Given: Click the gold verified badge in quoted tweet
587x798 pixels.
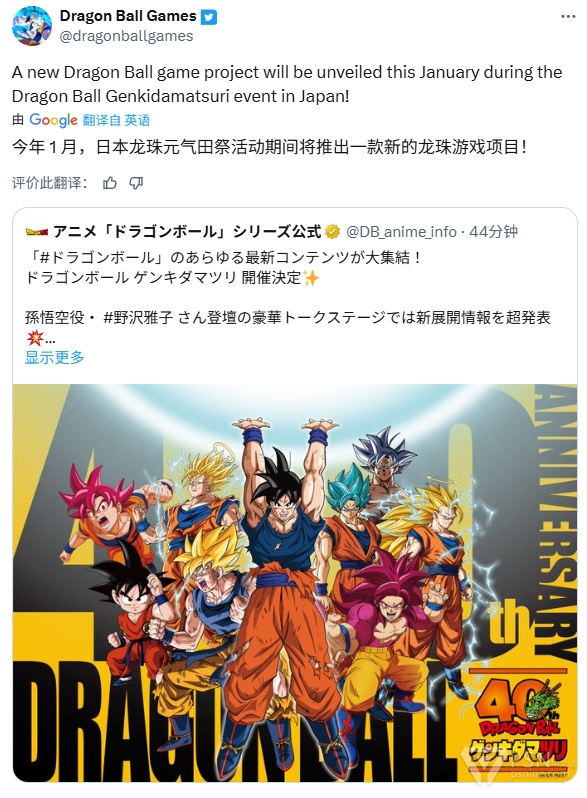Looking at the screenshot, I should 332,232.
